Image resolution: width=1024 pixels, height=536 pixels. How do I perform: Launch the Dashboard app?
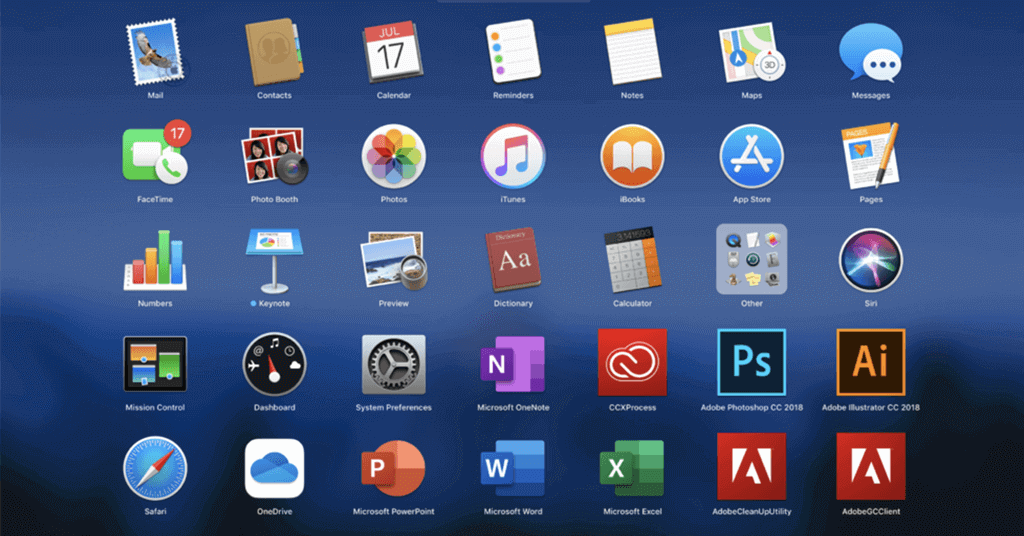[x=274, y=364]
